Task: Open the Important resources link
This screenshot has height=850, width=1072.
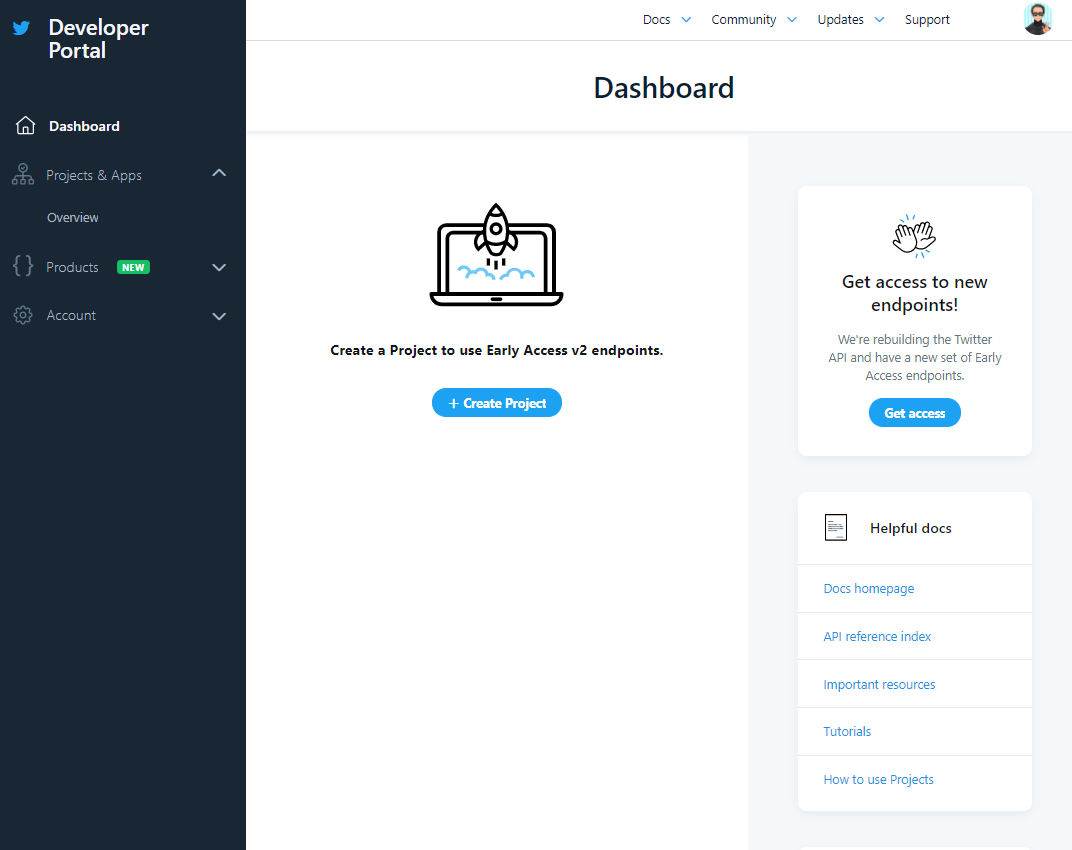Action: [x=879, y=684]
